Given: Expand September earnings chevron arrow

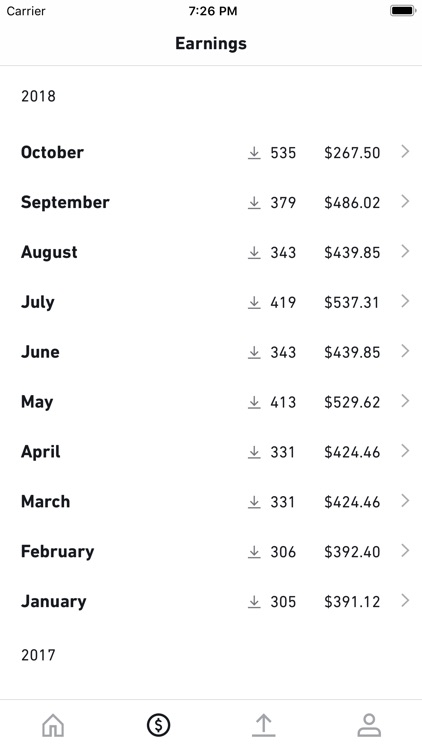Looking at the screenshot, I should pos(405,201).
